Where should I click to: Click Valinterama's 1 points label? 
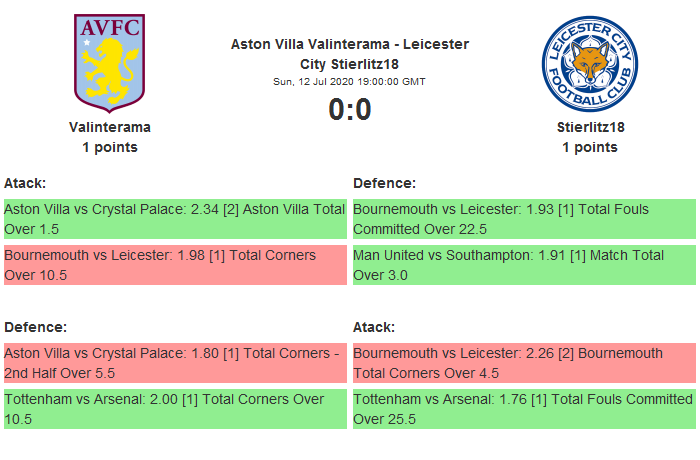[x=110, y=147]
